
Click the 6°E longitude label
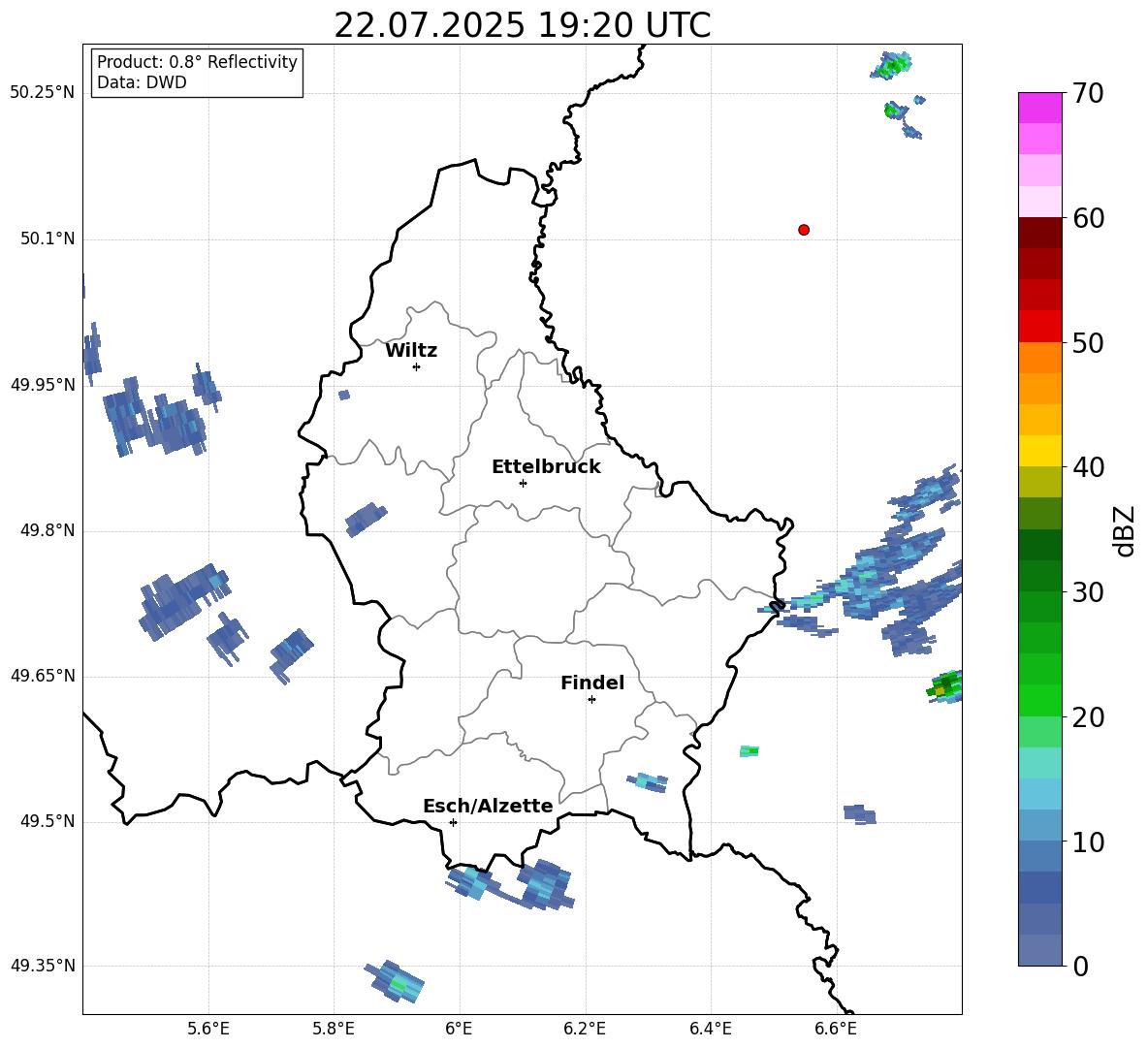pyautogui.click(x=459, y=1029)
